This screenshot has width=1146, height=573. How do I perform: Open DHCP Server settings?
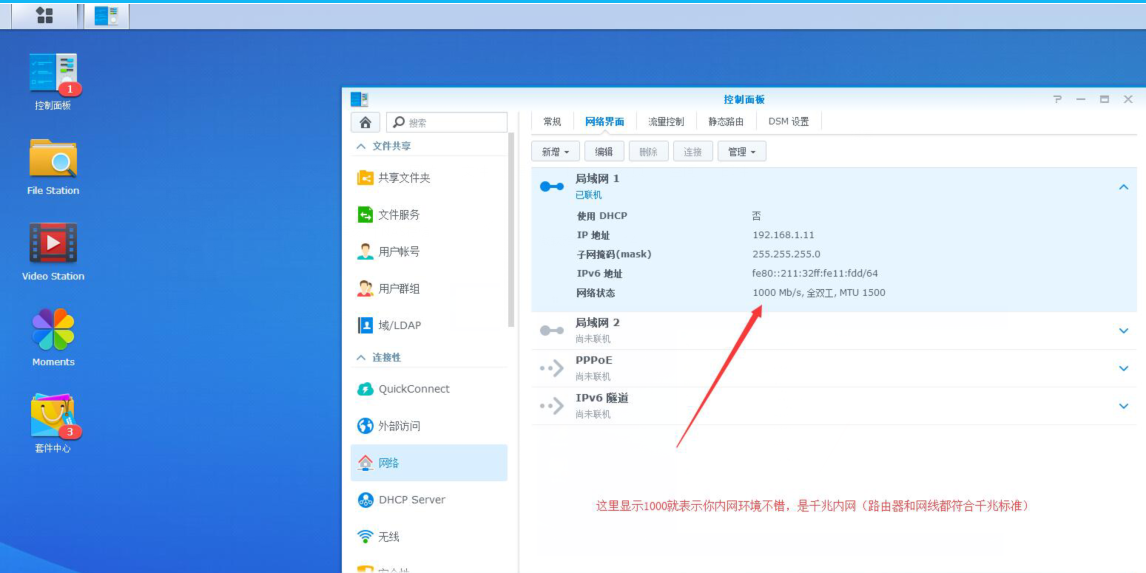coord(411,500)
